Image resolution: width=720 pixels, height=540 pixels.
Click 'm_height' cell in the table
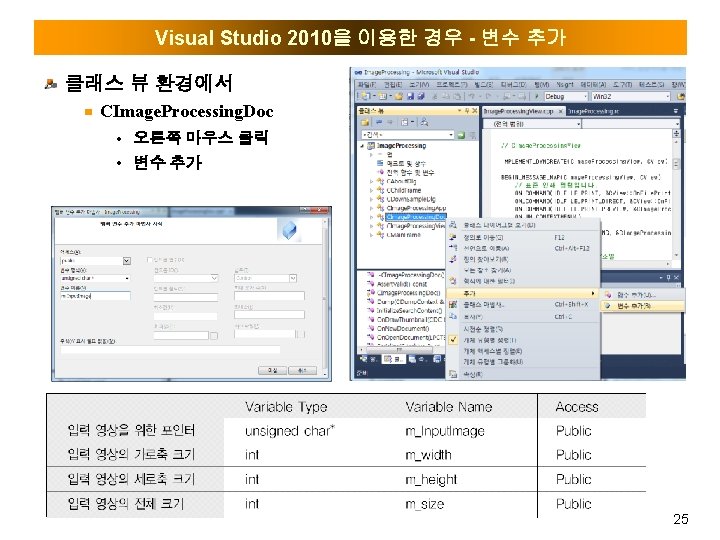431,479
